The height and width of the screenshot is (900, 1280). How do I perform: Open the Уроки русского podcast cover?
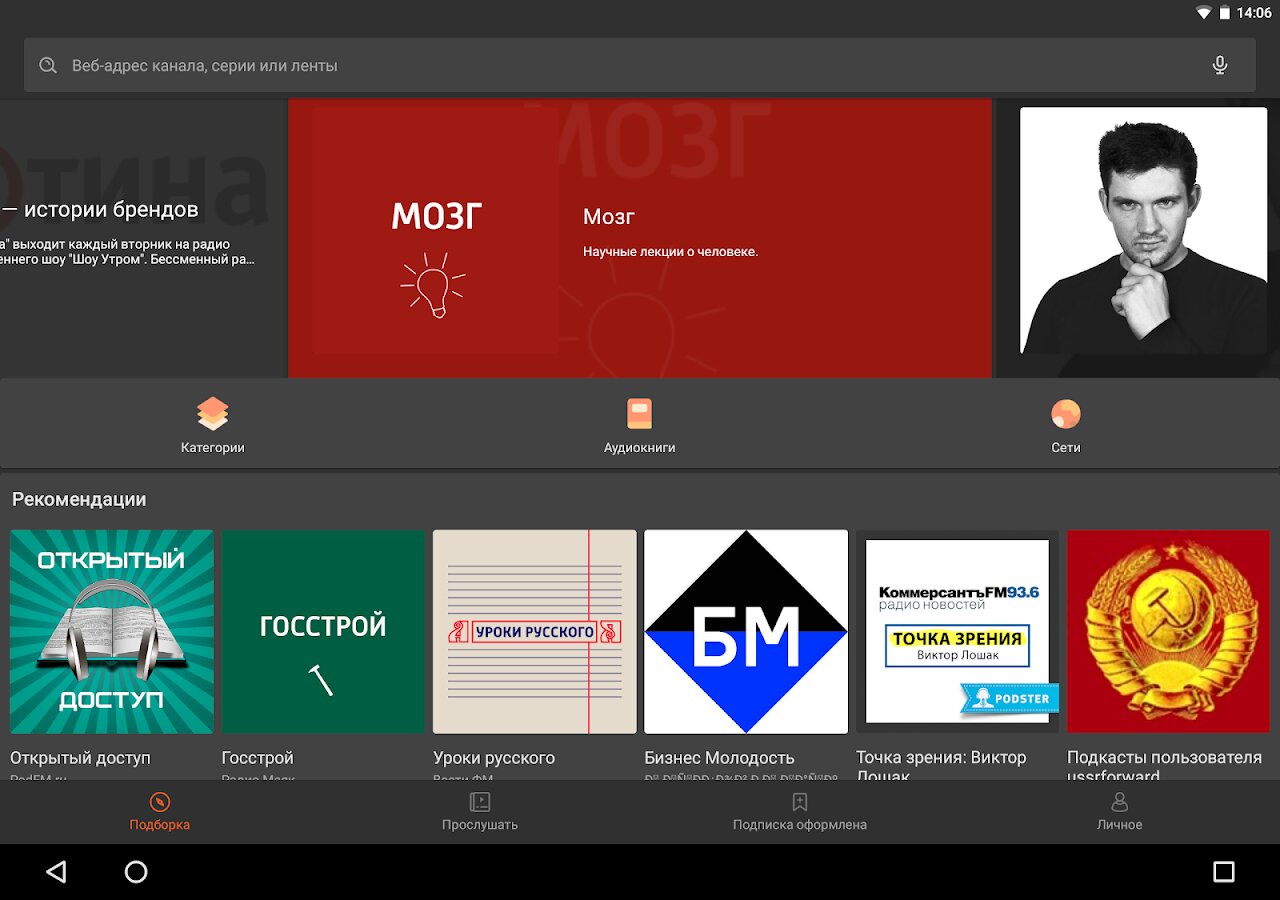535,632
